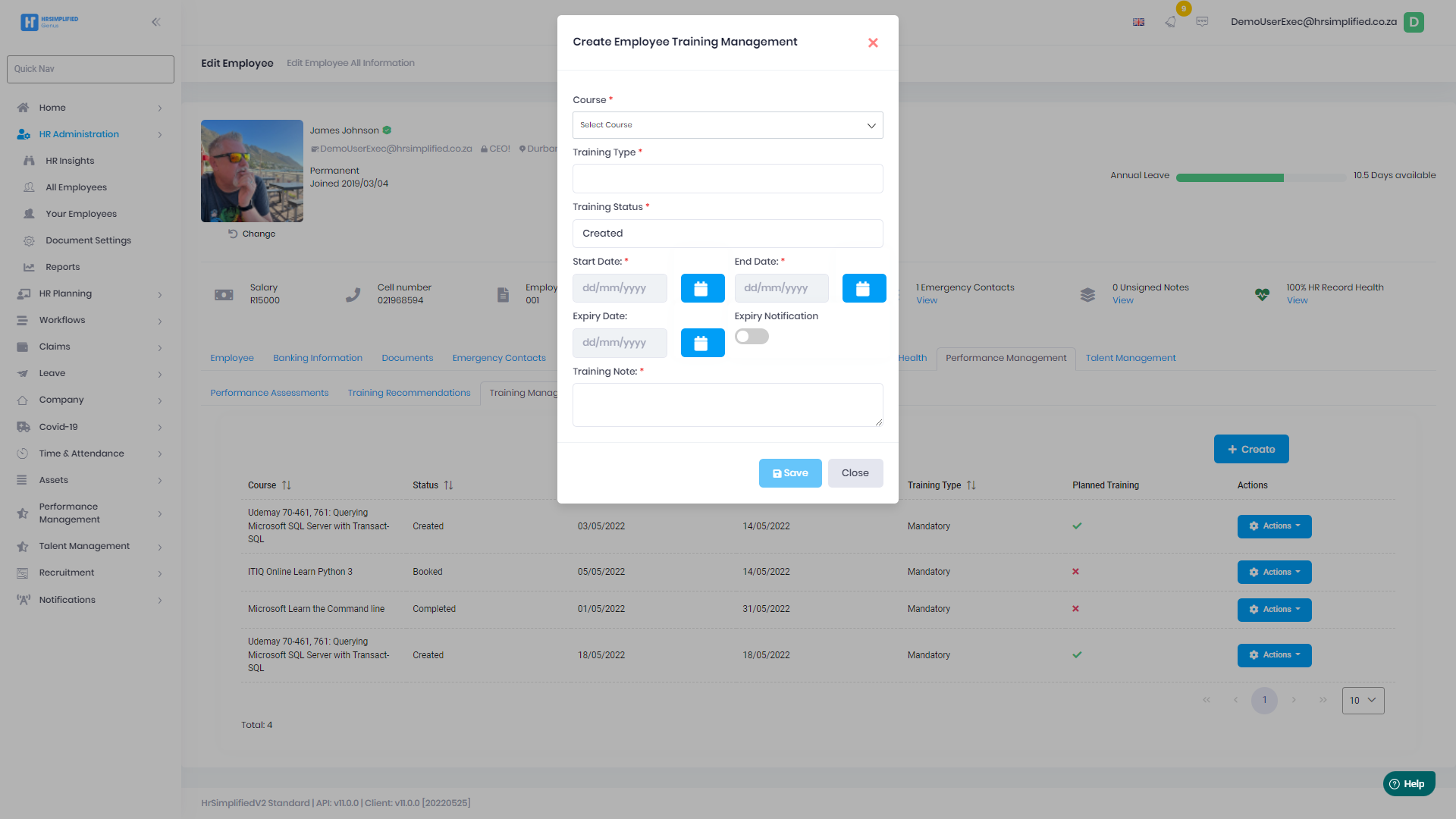
Task: Open the Training Recommendations tab
Action: (409, 393)
